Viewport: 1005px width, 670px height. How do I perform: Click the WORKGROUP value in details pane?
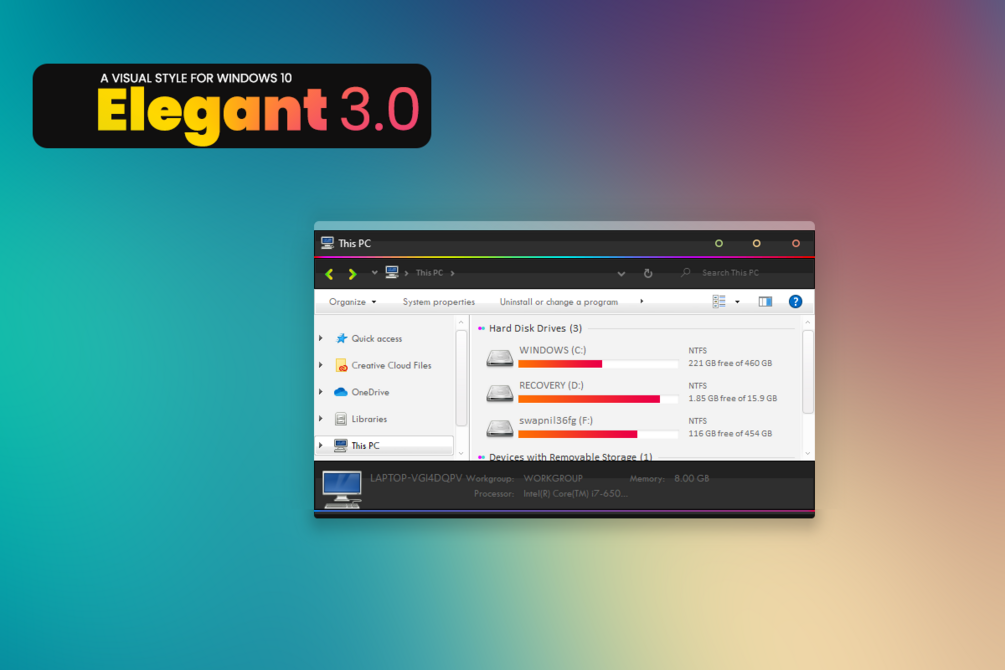tap(553, 478)
